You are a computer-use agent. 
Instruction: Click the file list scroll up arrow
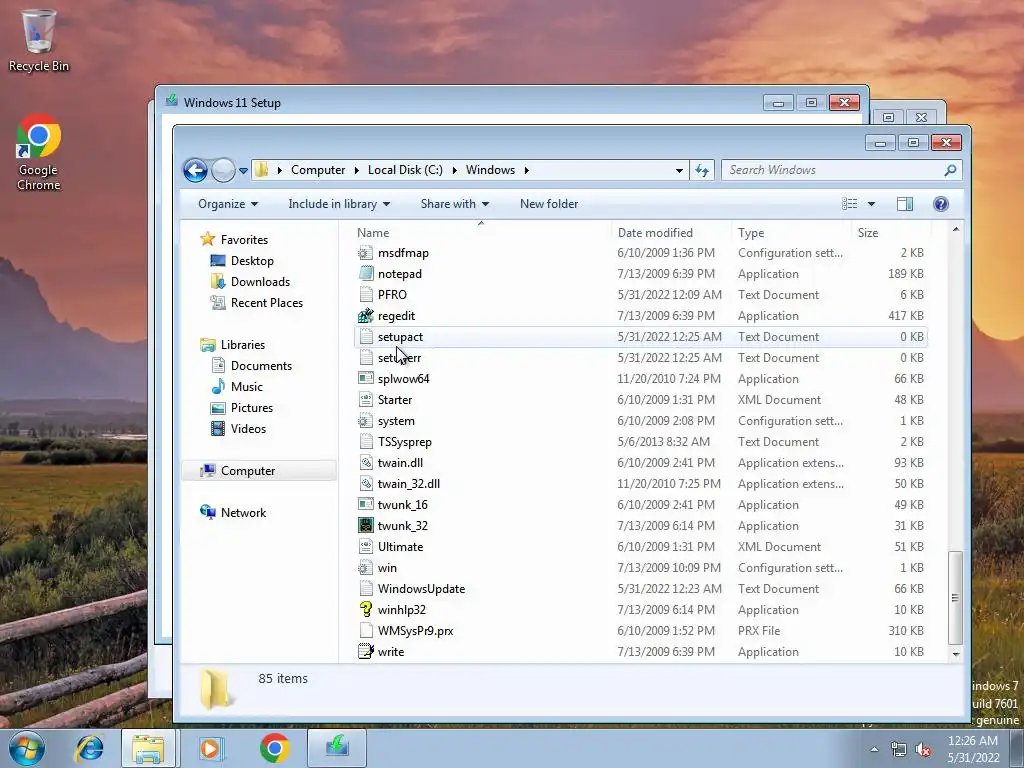tap(956, 229)
